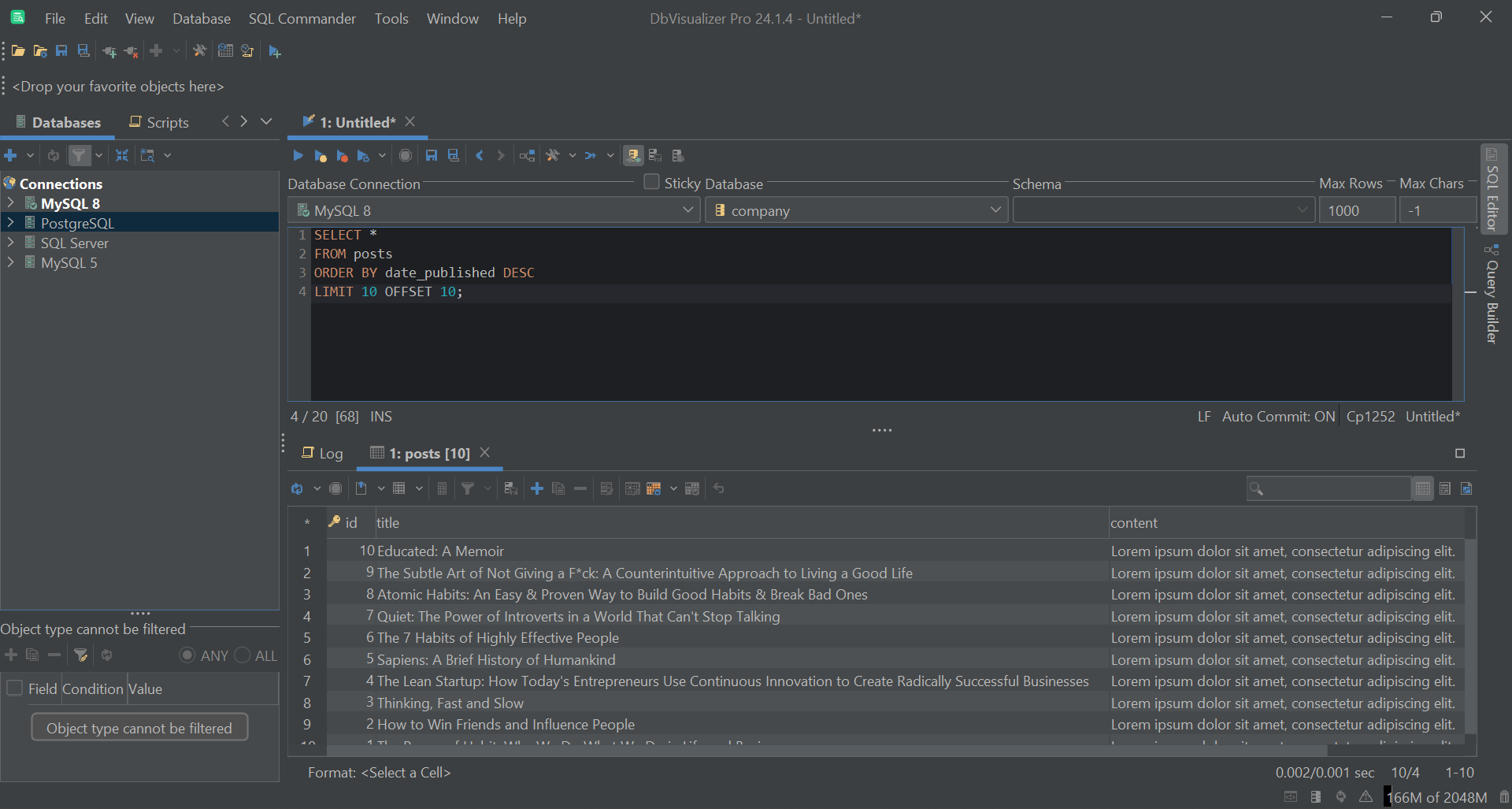Type in the result grid search field
This screenshot has height=809, width=1512.
pyautogui.click(x=1331, y=488)
